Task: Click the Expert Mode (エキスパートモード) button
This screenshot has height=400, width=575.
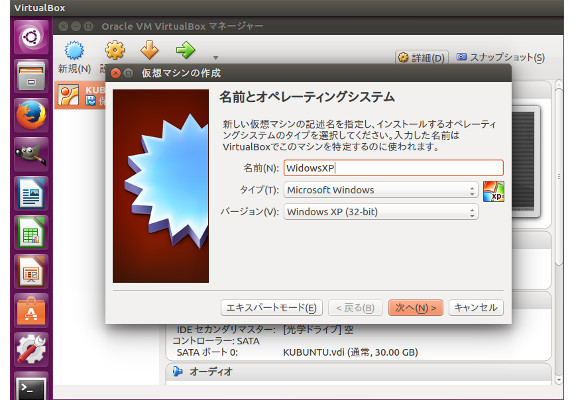Action: click(x=272, y=308)
